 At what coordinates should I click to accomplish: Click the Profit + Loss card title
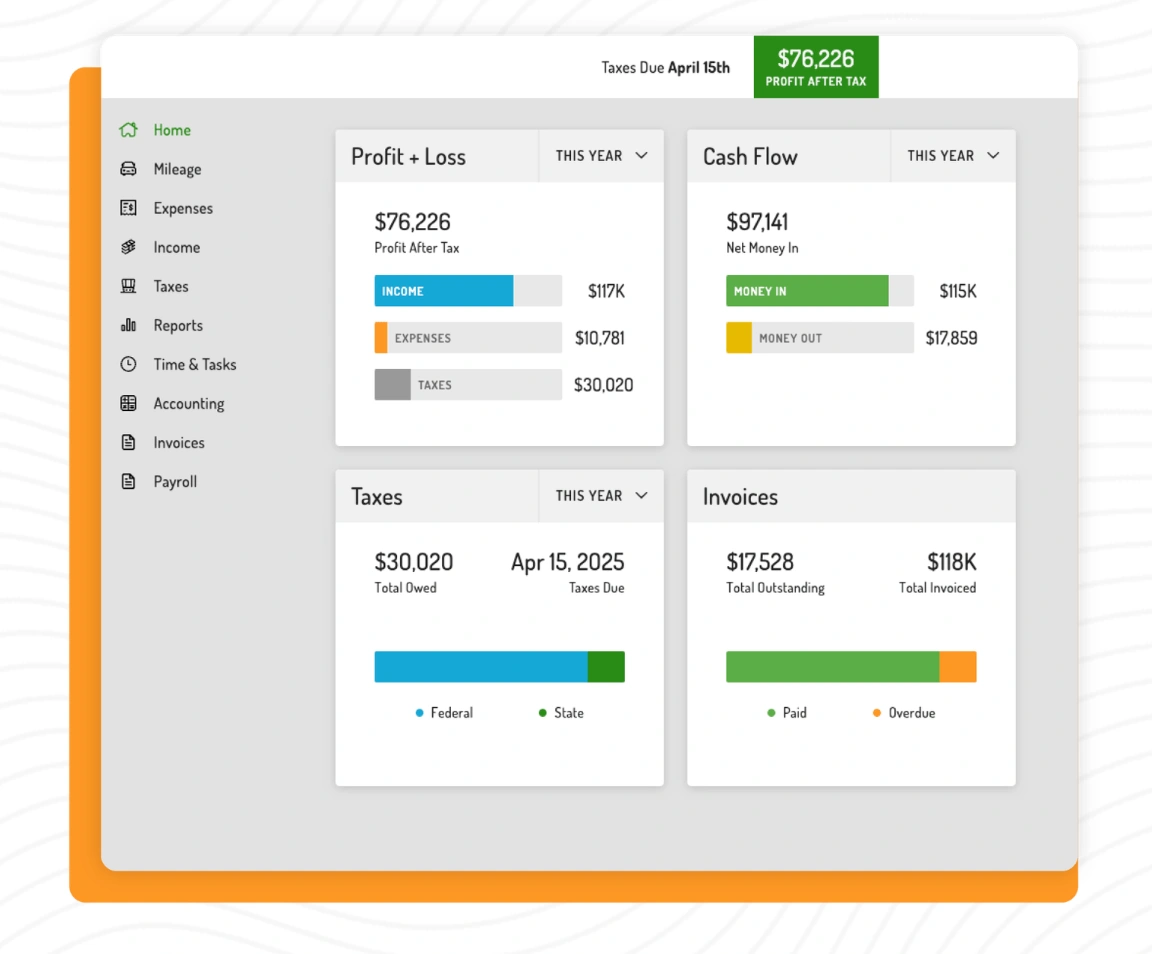pyautogui.click(x=408, y=157)
